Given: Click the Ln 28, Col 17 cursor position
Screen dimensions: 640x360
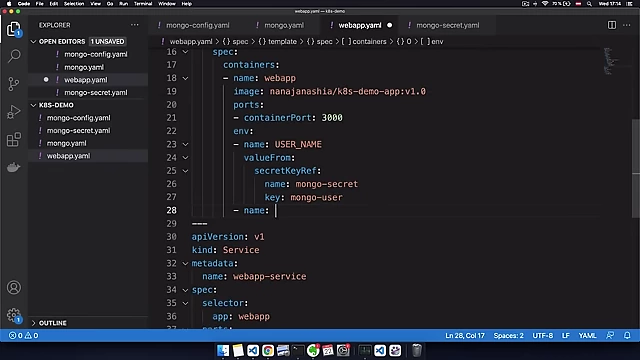Looking at the screenshot, I should [x=465, y=336].
